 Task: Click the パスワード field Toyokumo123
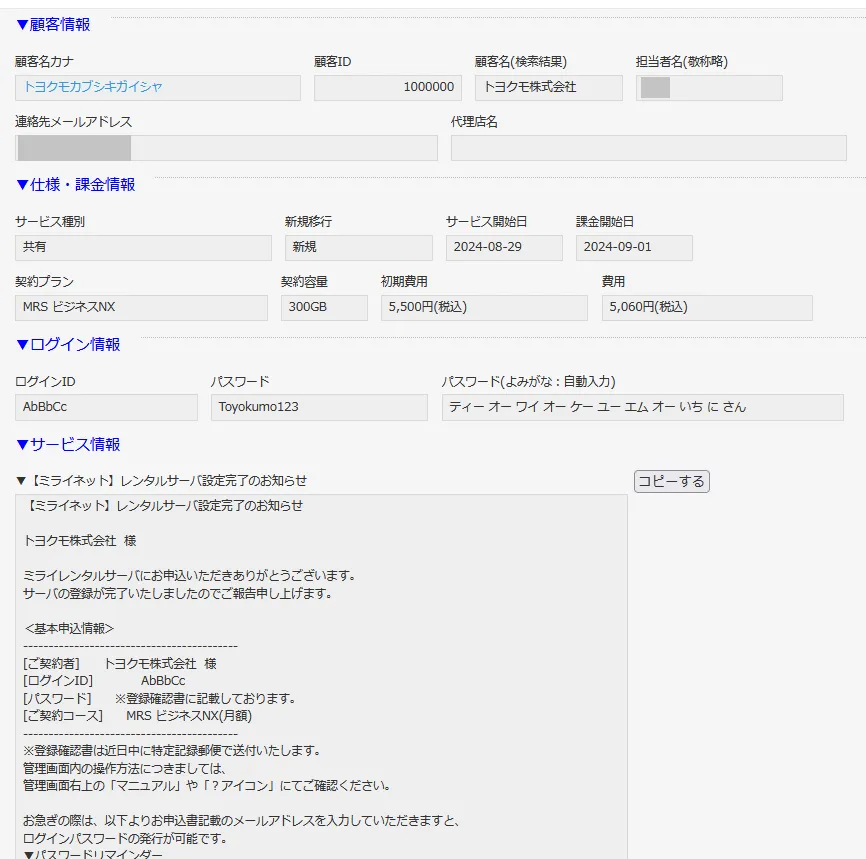click(319, 408)
